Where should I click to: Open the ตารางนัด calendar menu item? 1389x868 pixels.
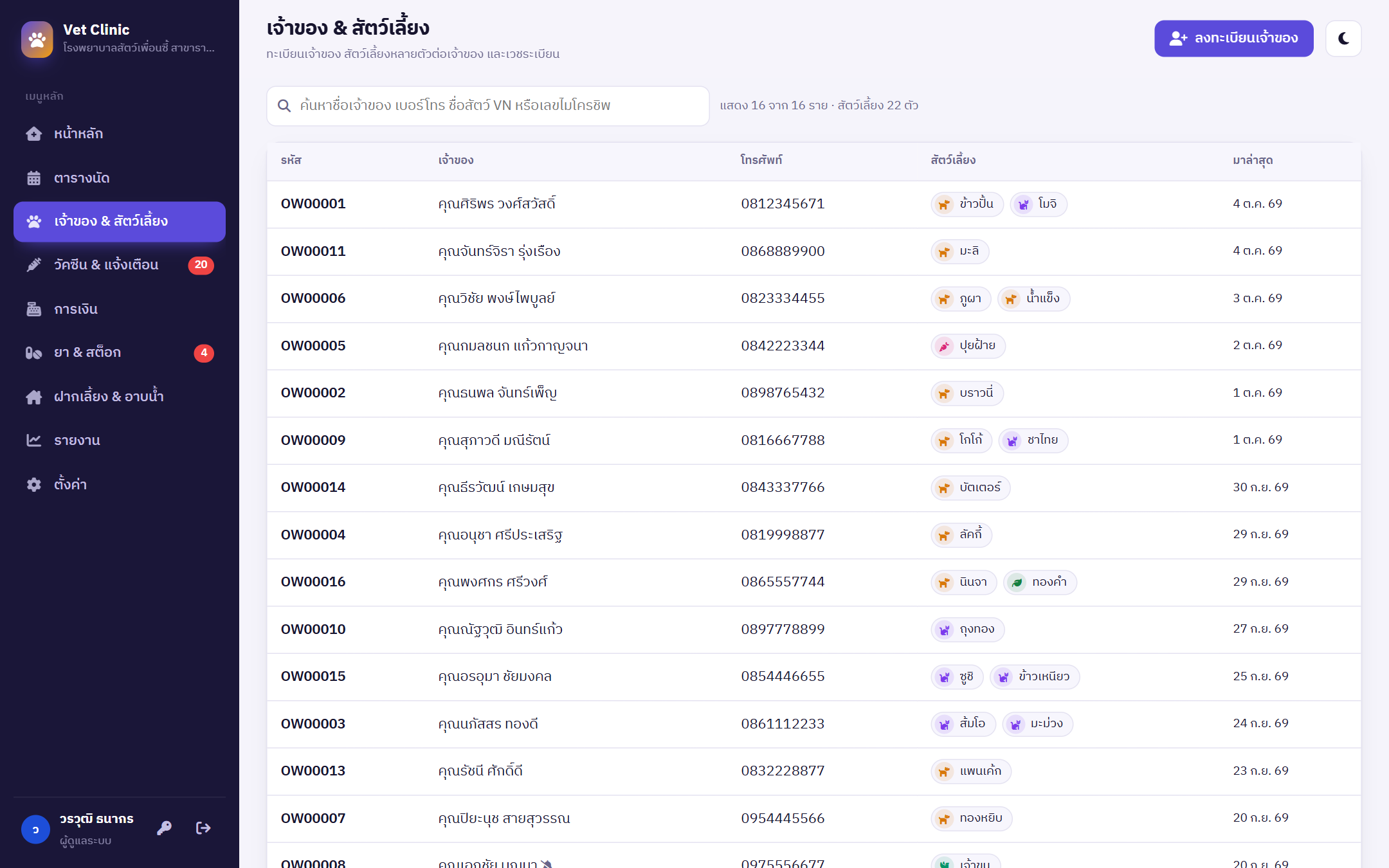(120, 178)
